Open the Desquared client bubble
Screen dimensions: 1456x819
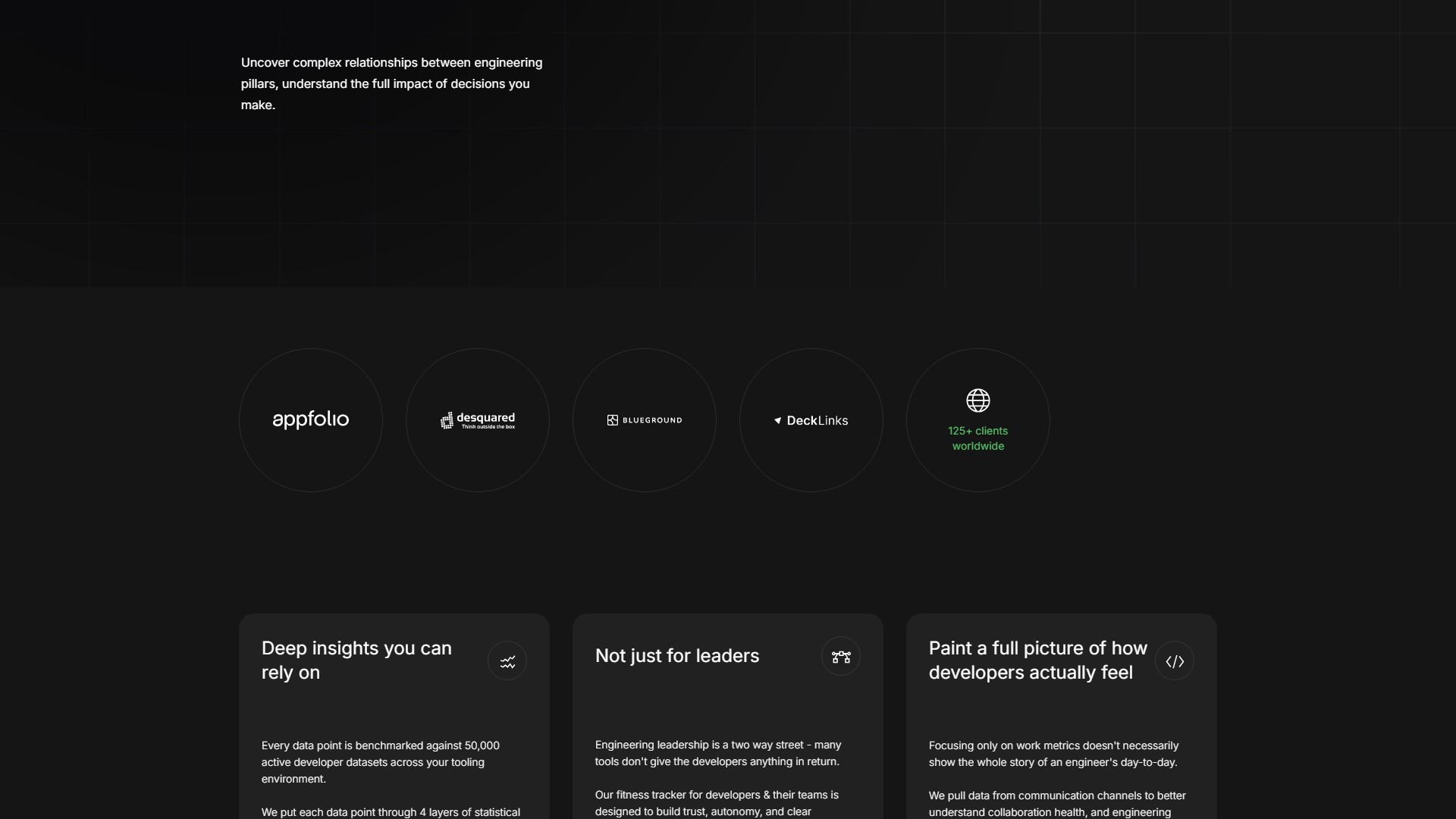476,419
